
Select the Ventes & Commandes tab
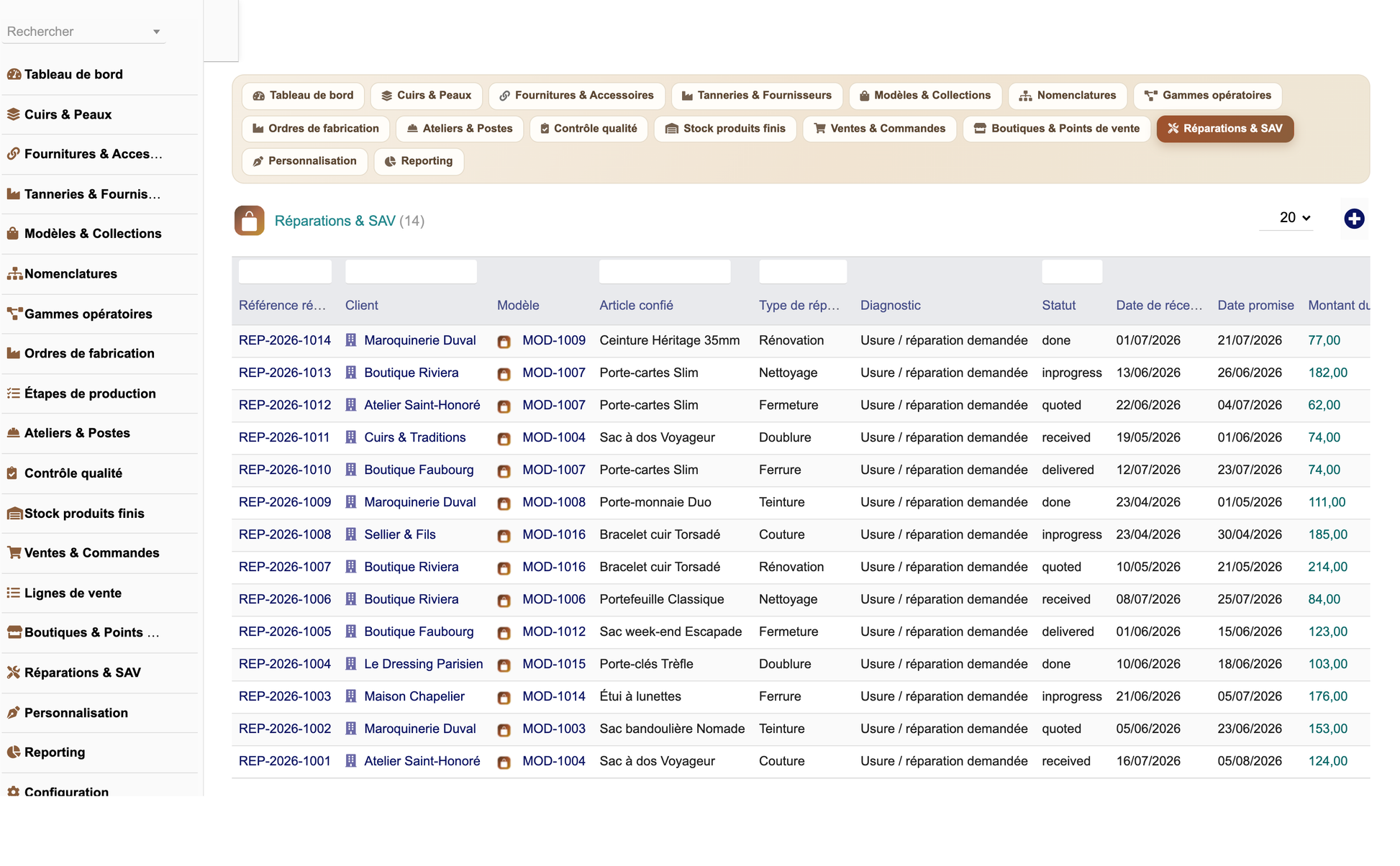pyautogui.click(x=879, y=129)
